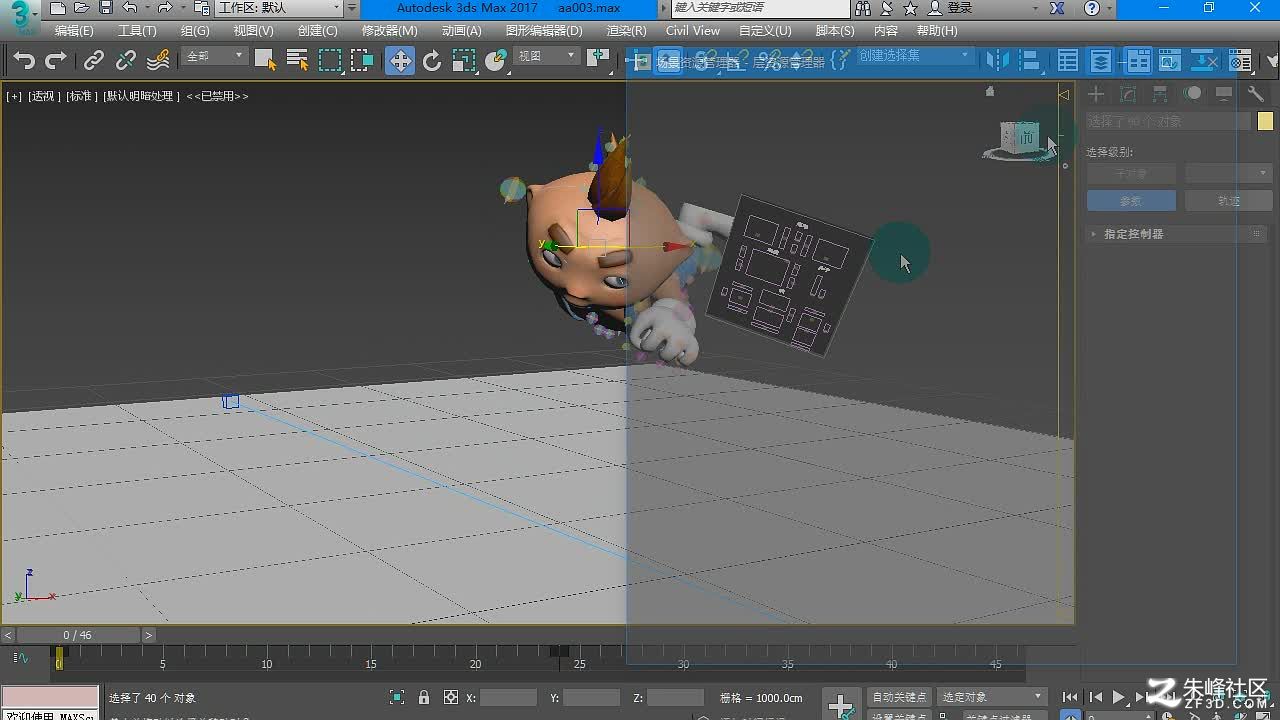This screenshot has width=1280, height=720.
Task: Open the Hierarchy command panel tab
Action: tap(1160, 94)
